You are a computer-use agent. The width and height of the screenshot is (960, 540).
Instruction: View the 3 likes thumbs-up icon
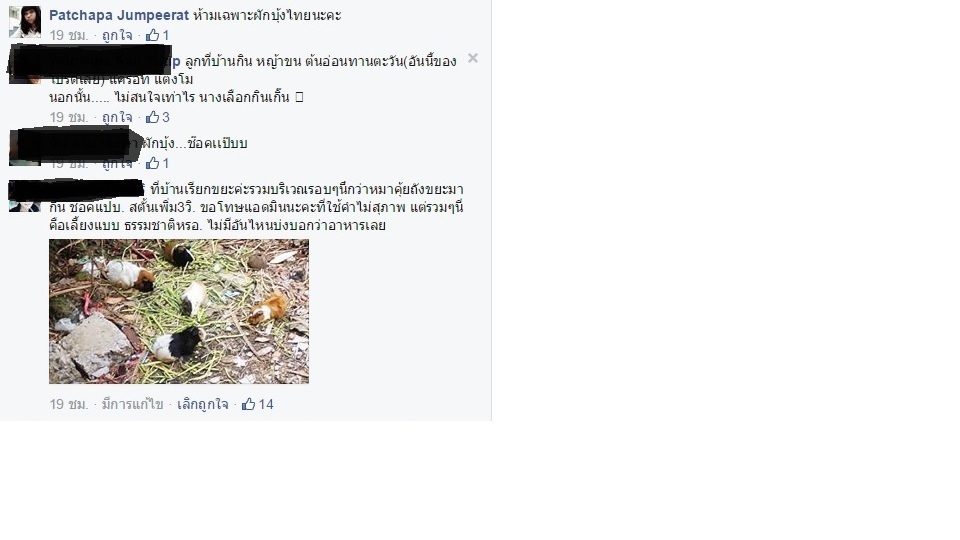[152, 117]
